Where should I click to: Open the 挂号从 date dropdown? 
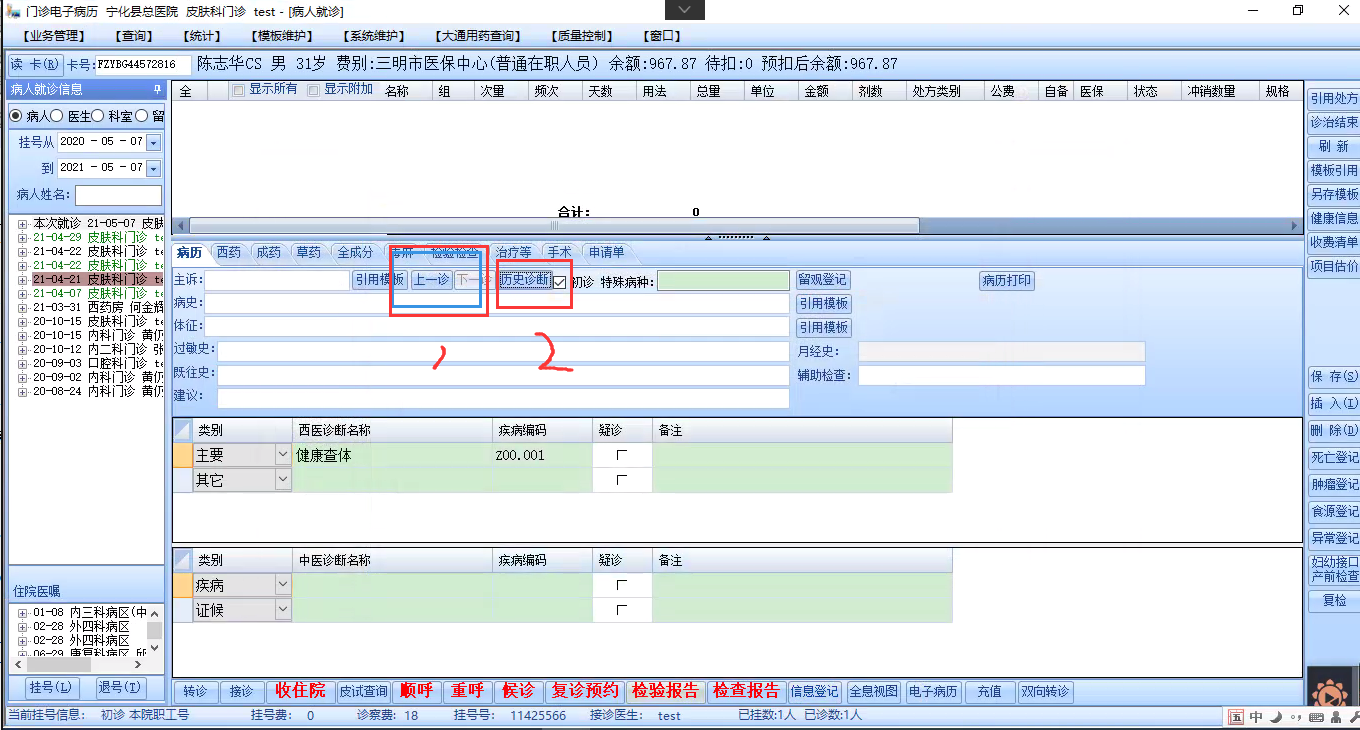coord(153,142)
